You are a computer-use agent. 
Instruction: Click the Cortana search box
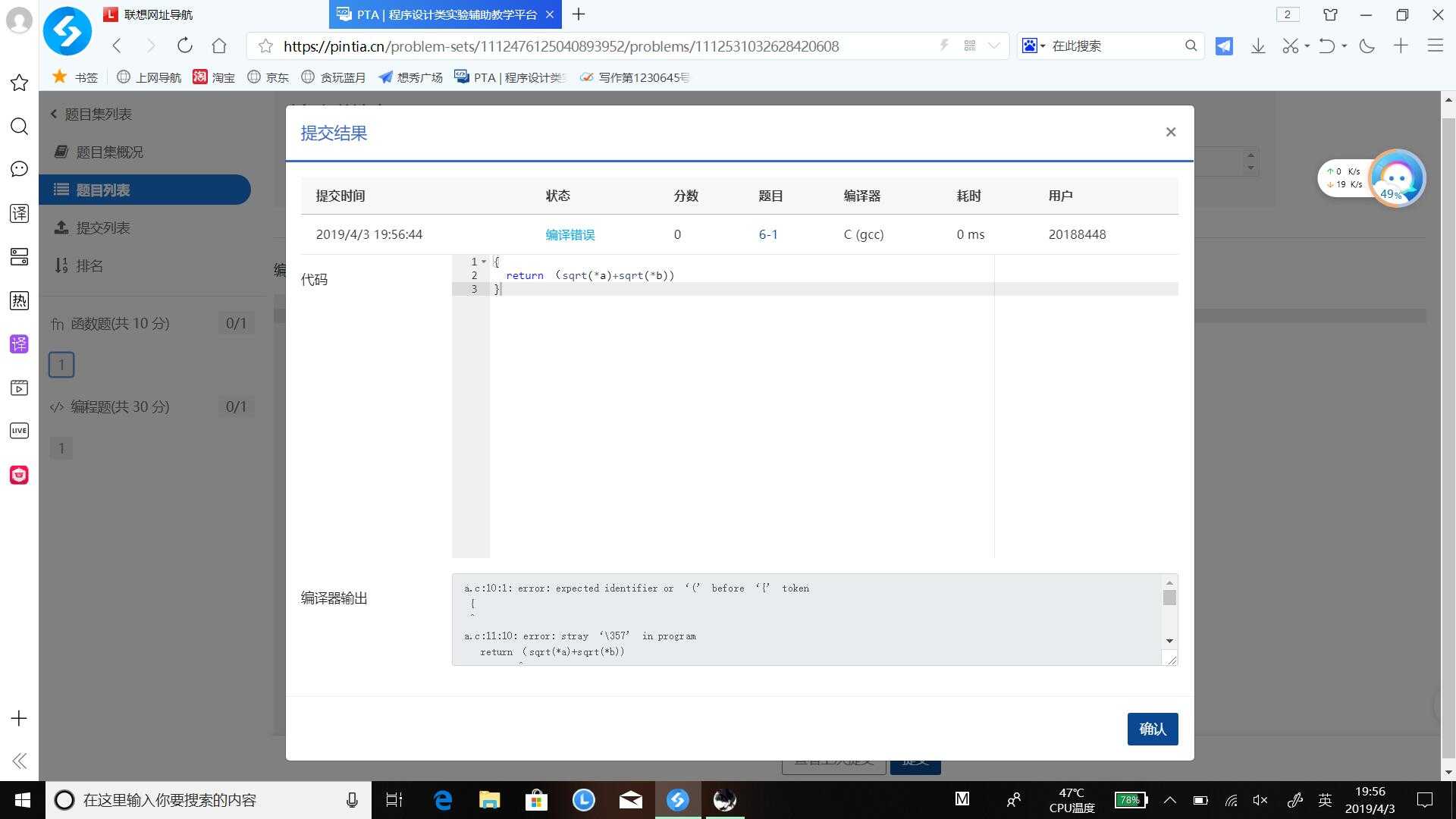209,800
